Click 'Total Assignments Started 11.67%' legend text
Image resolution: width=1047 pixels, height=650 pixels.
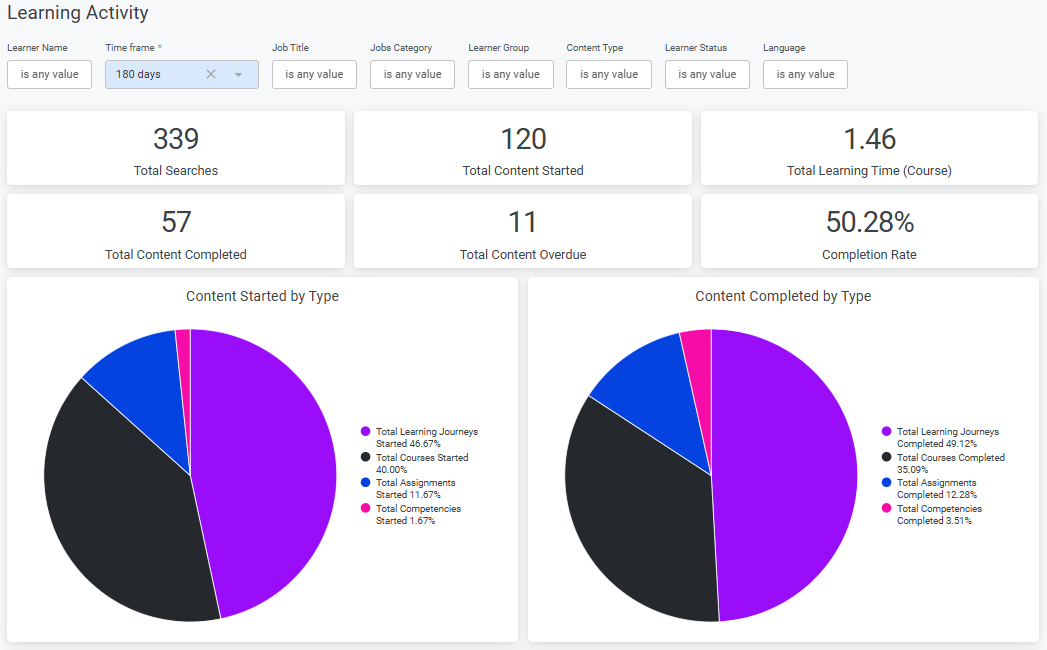point(415,488)
